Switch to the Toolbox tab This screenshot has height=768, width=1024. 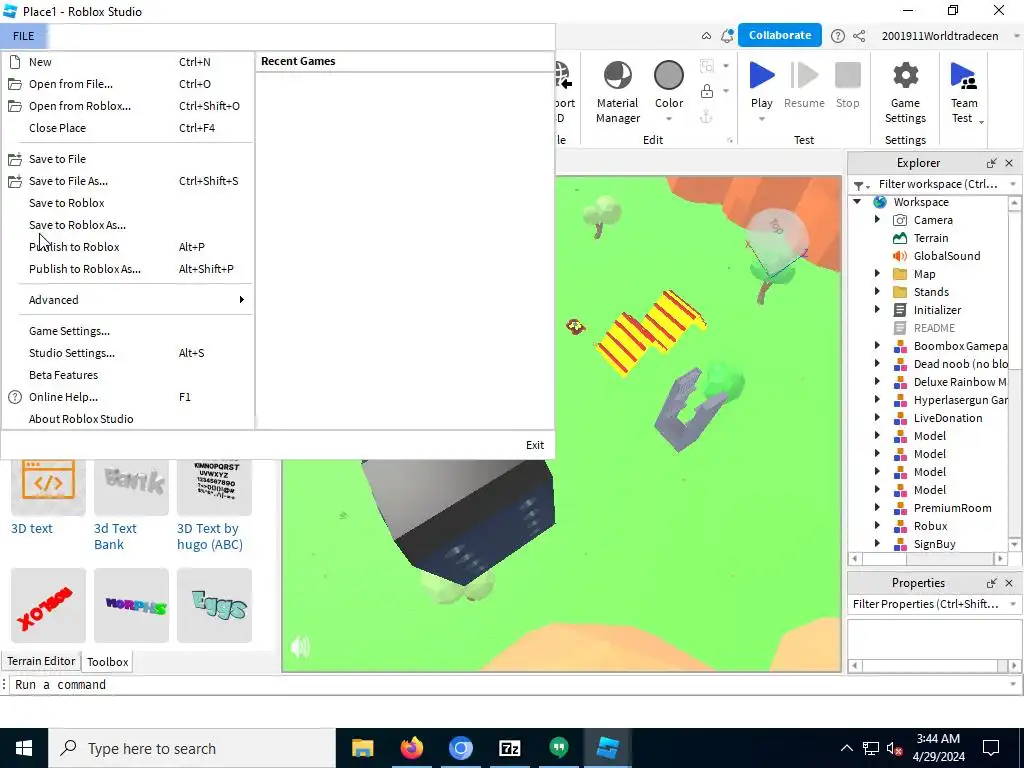[x=108, y=662]
